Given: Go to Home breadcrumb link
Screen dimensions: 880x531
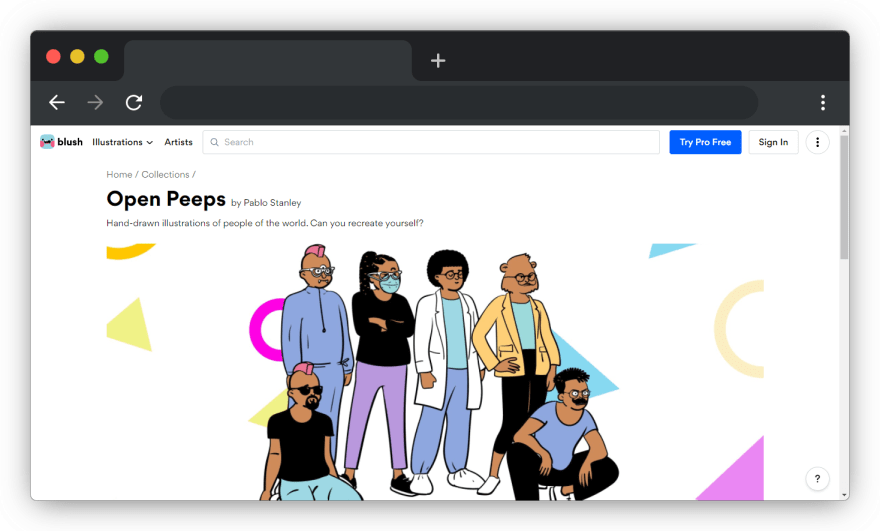Looking at the screenshot, I should pos(119,175).
